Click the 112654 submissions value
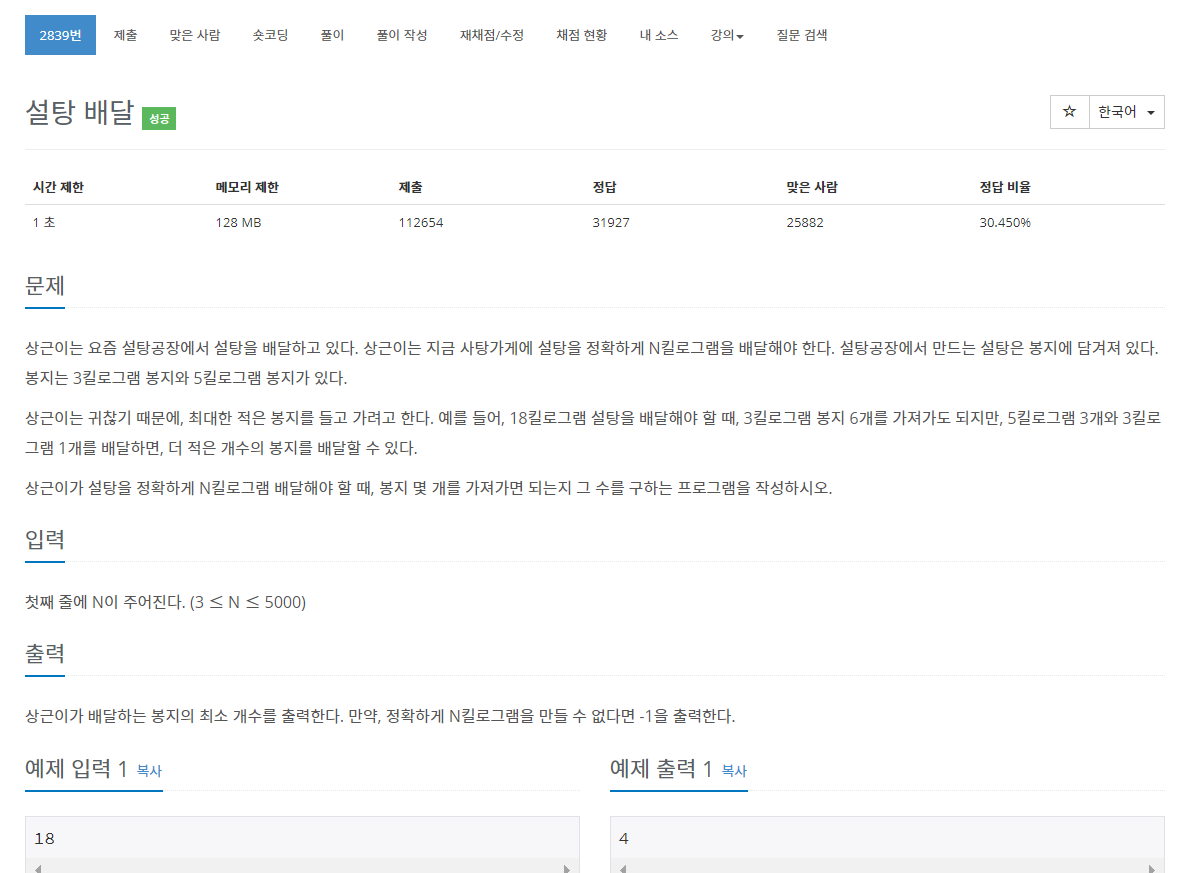The height and width of the screenshot is (873, 1185). pos(421,222)
